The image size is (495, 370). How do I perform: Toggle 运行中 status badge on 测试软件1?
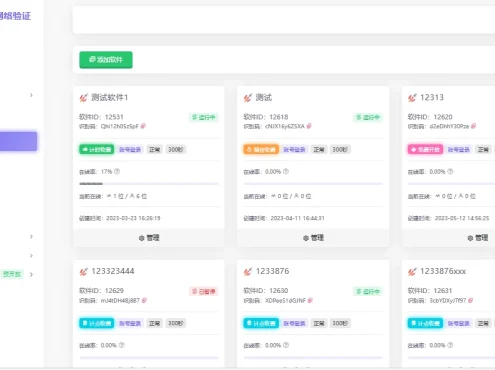(x=204, y=117)
